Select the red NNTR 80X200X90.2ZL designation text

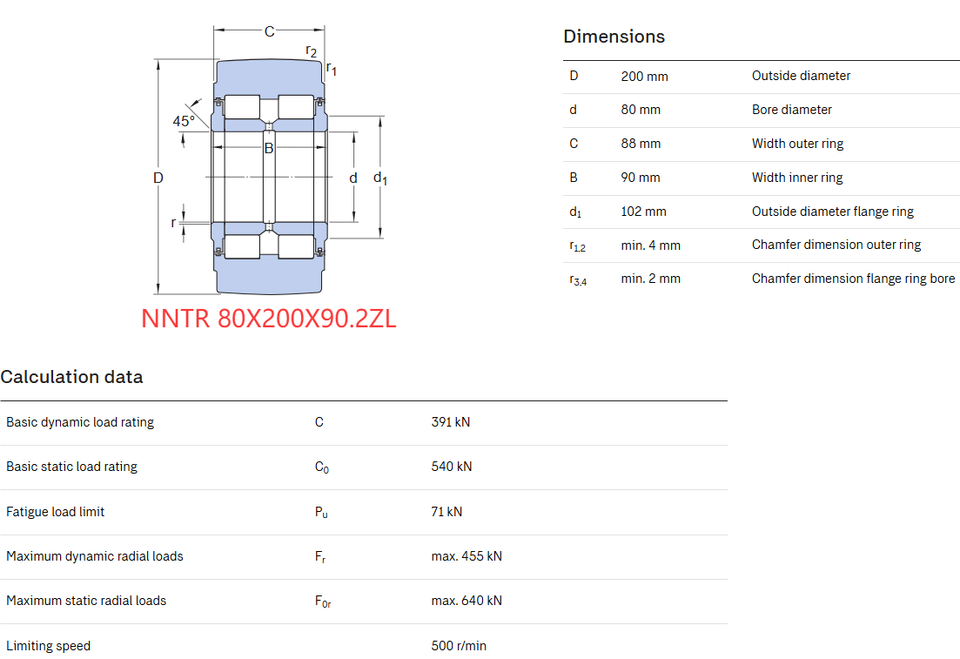click(x=269, y=318)
